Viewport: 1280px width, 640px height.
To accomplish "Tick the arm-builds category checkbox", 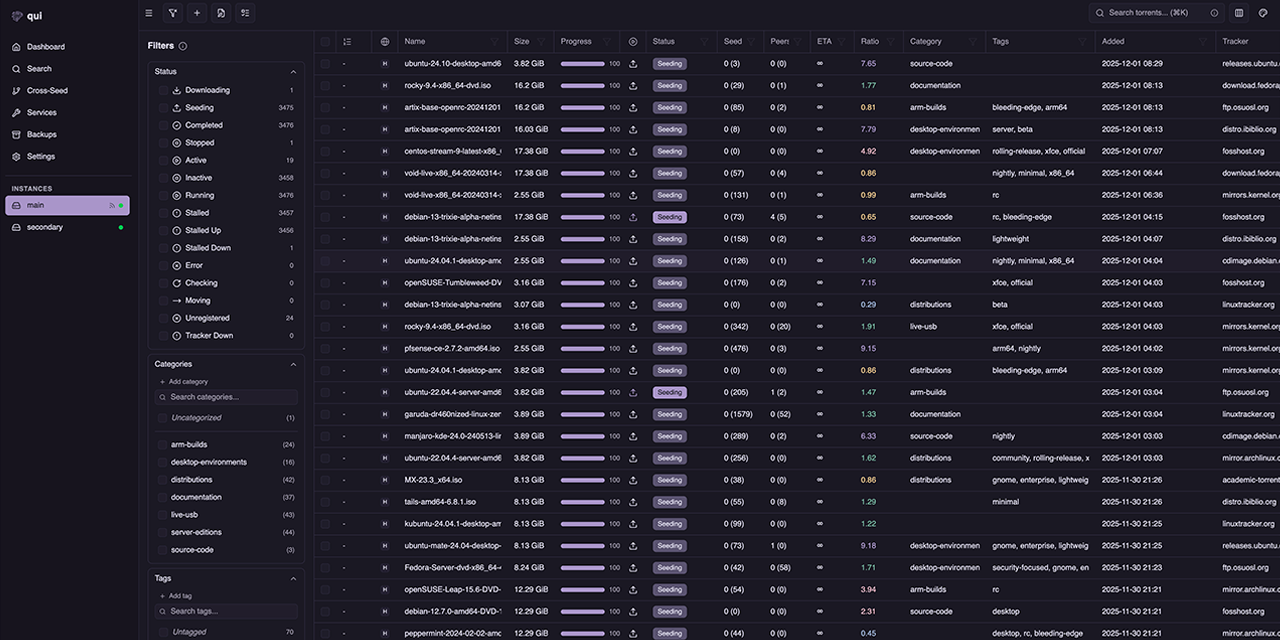I will (163, 445).
